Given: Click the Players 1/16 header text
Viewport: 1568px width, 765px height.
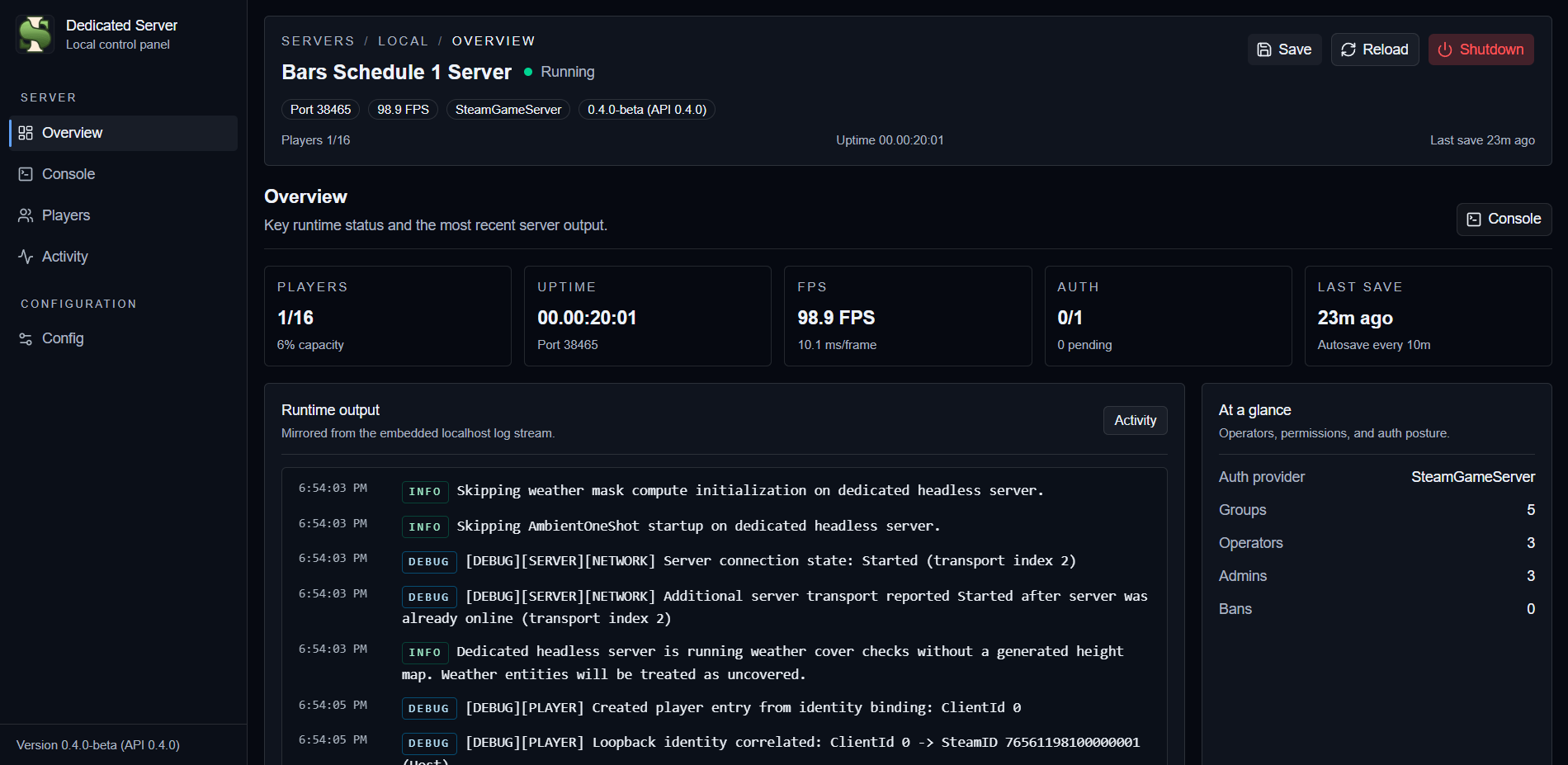Looking at the screenshot, I should point(316,140).
